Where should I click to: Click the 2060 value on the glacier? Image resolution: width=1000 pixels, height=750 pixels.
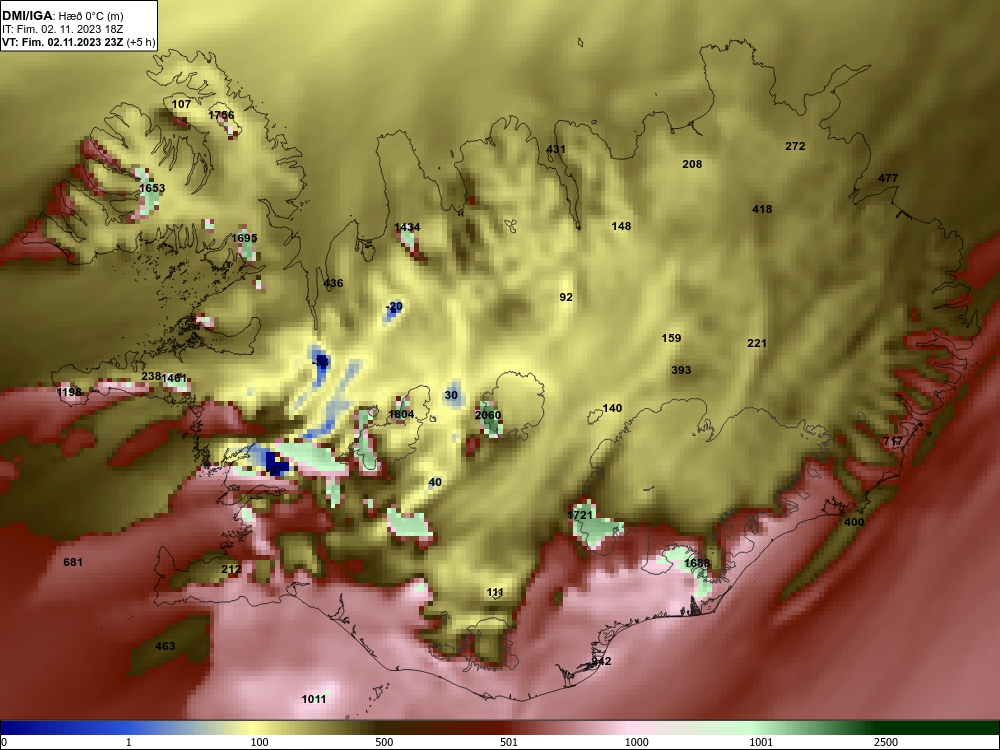[x=488, y=415]
